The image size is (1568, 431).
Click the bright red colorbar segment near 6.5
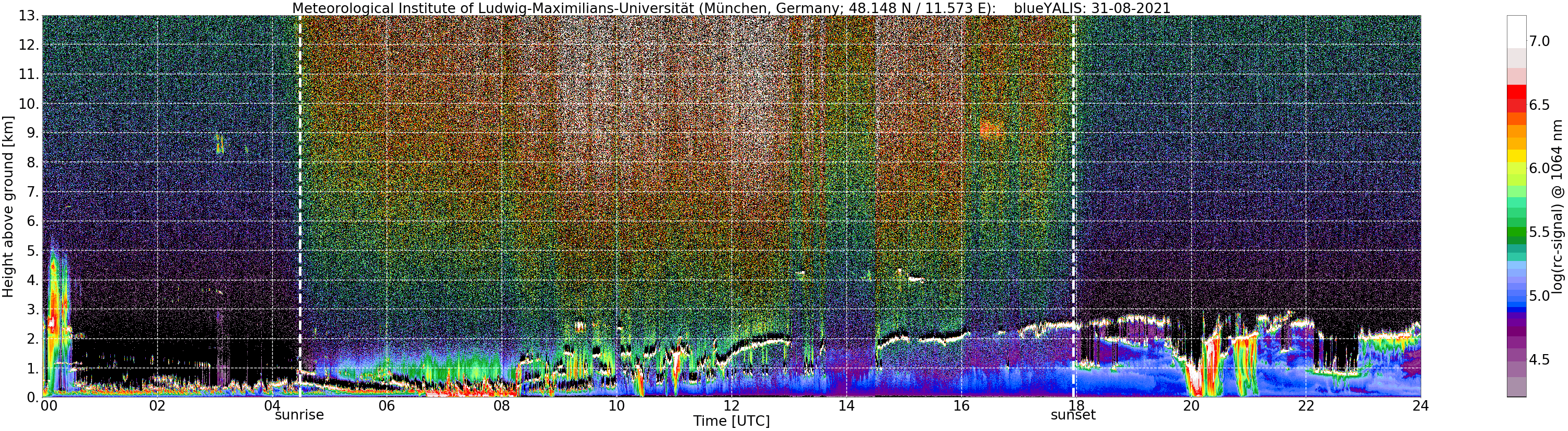pyautogui.click(x=1516, y=92)
